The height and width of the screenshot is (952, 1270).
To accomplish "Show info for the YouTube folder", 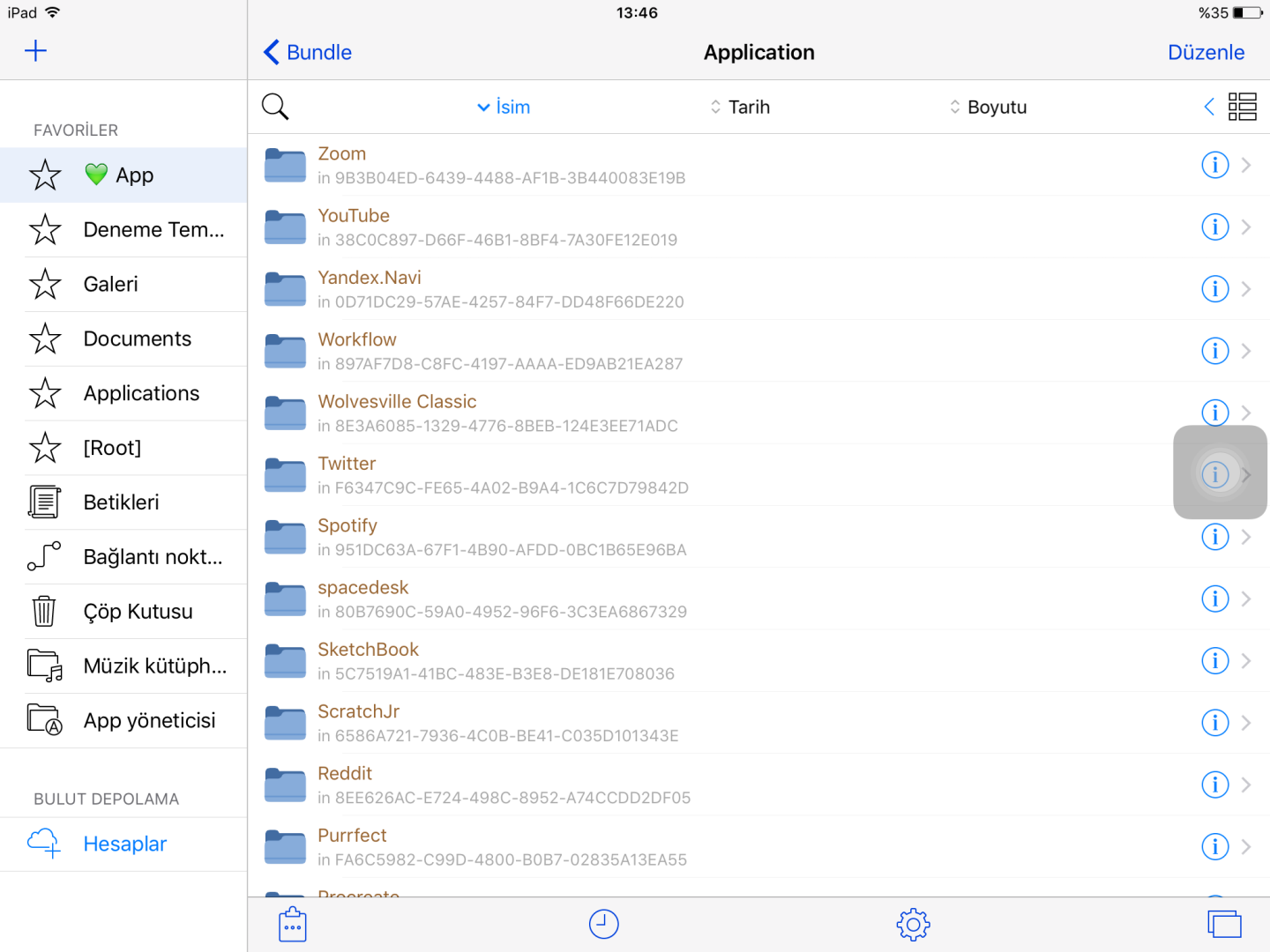I will (1215, 227).
